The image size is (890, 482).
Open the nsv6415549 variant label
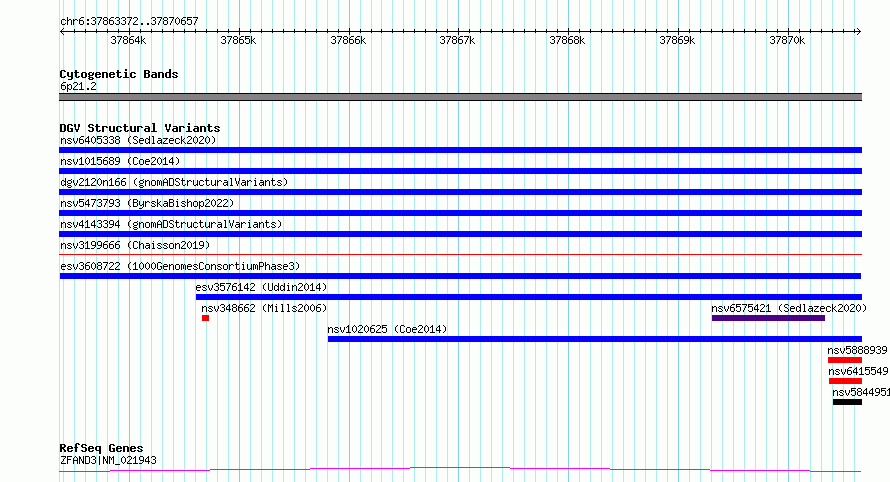858,371
